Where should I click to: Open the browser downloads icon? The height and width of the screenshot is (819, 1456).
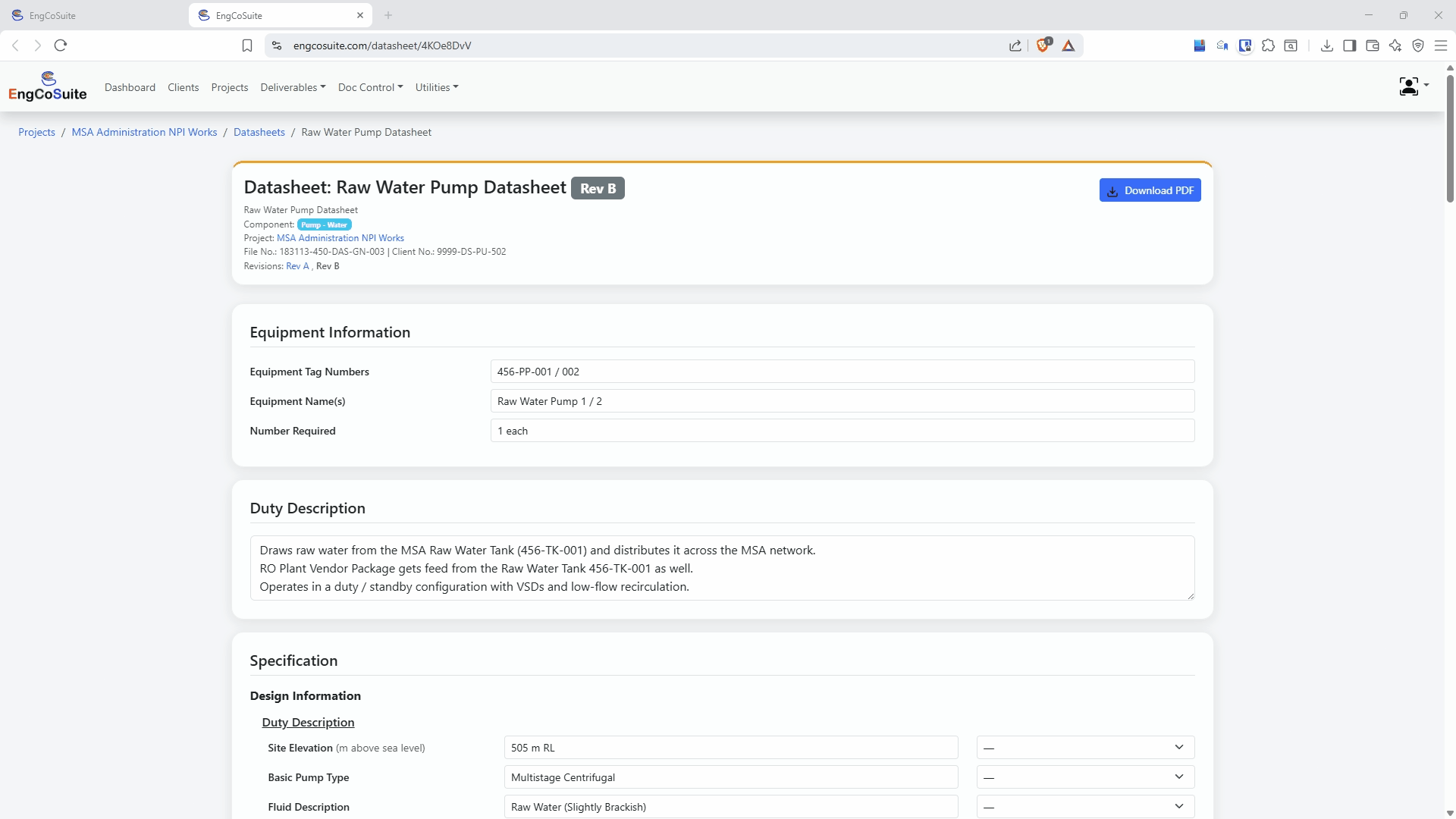(x=1327, y=45)
